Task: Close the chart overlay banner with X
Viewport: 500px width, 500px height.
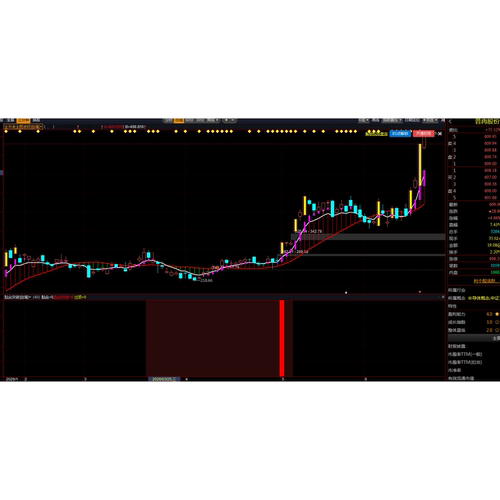Action: [x=440, y=134]
